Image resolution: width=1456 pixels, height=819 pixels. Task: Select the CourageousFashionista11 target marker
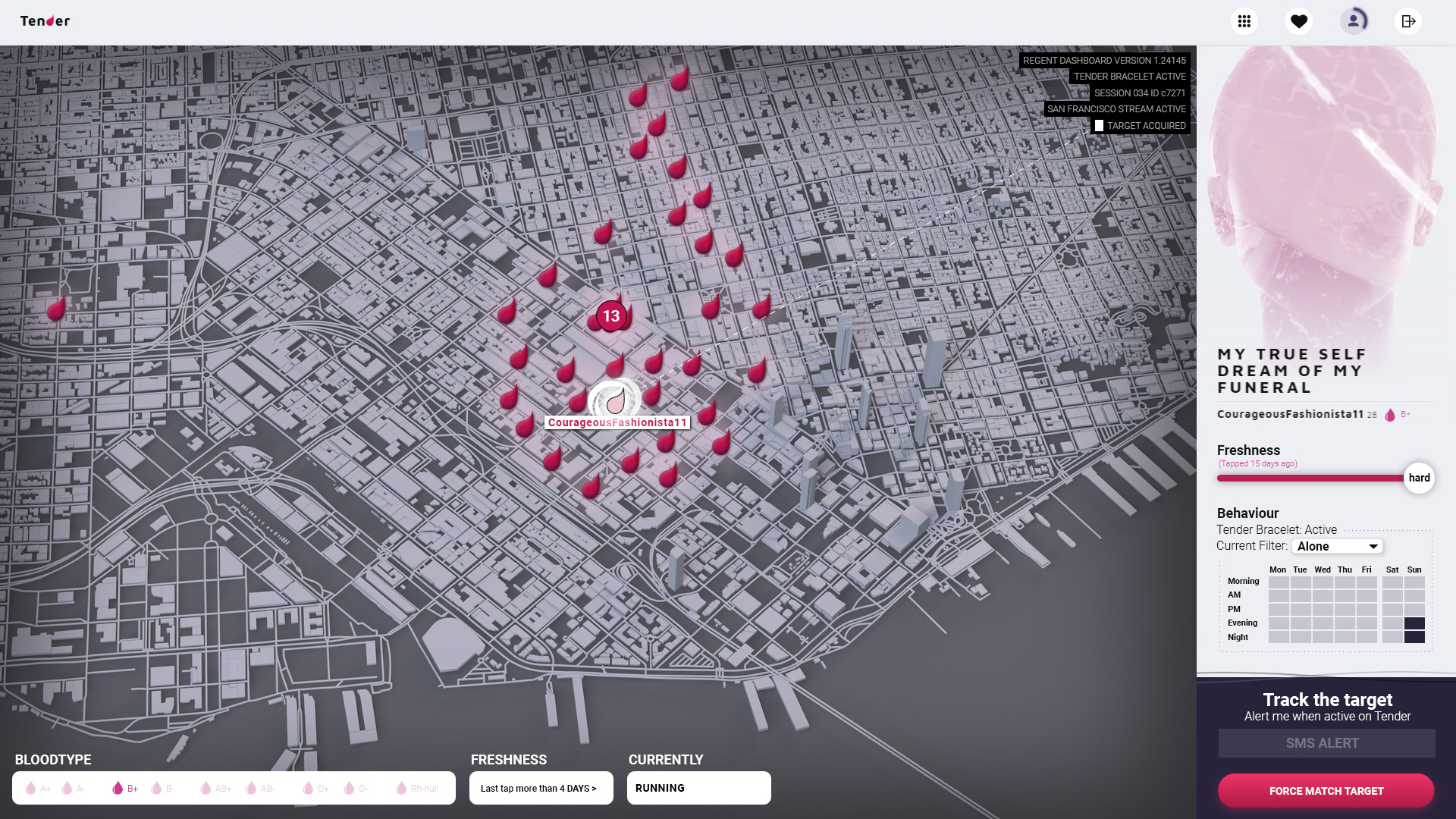[615, 400]
